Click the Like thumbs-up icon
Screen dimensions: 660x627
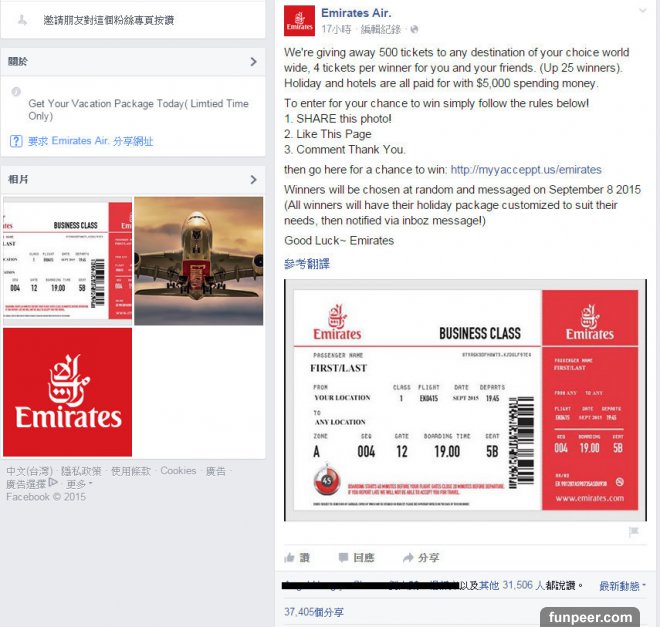(x=289, y=558)
